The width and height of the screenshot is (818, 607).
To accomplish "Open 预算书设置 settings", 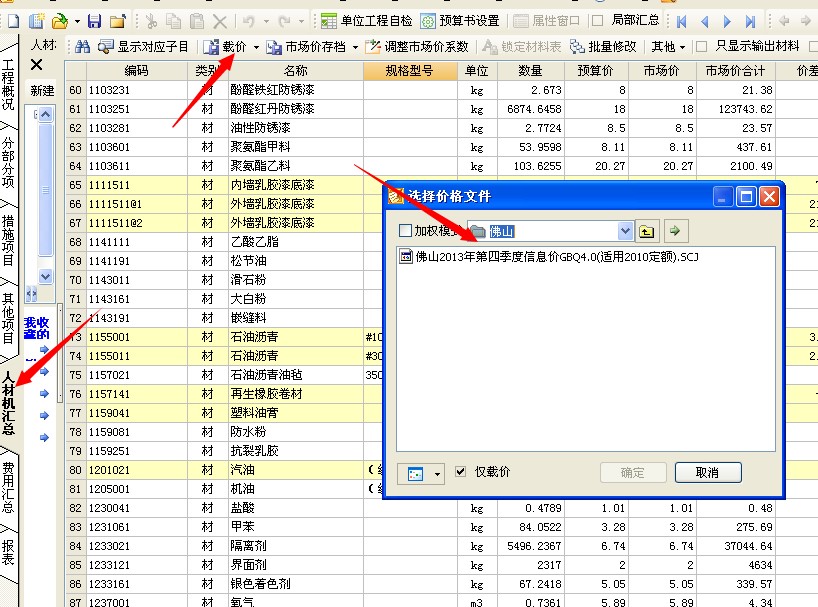I will 460,21.
